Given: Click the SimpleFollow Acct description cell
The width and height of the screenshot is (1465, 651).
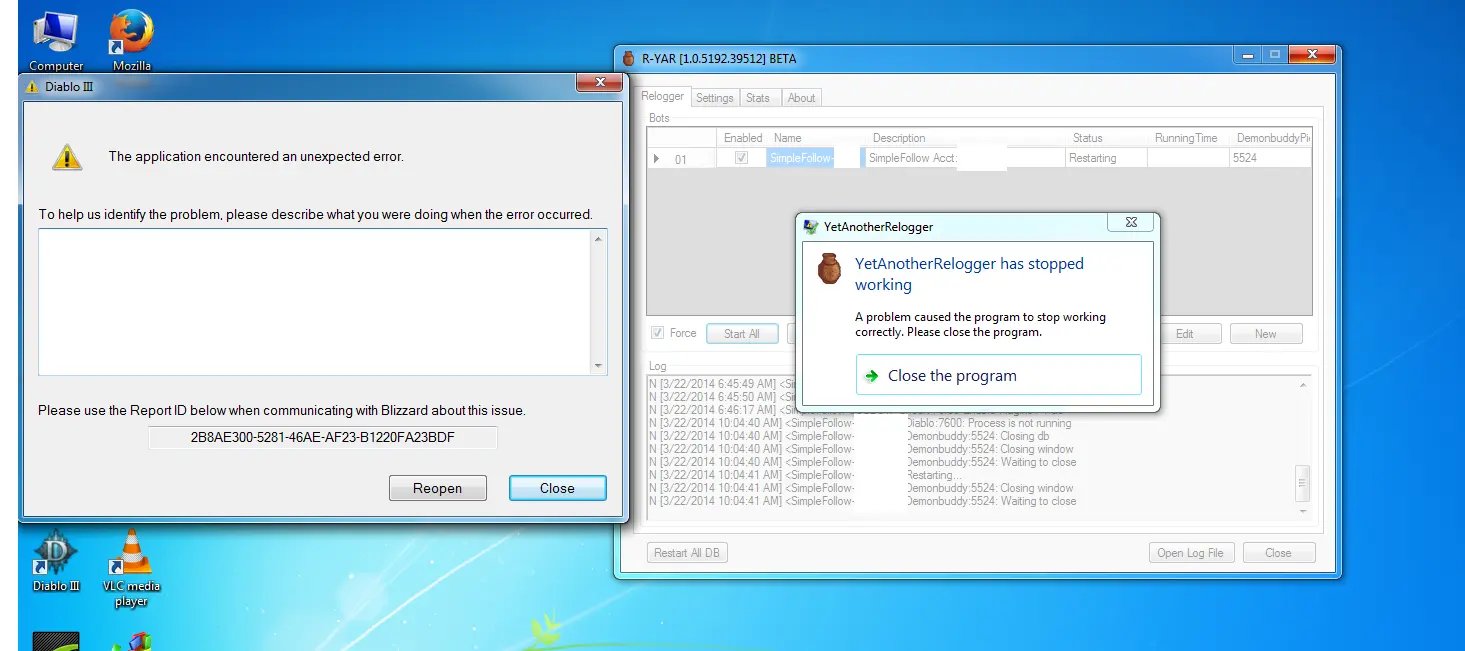Looking at the screenshot, I should (x=964, y=158).
